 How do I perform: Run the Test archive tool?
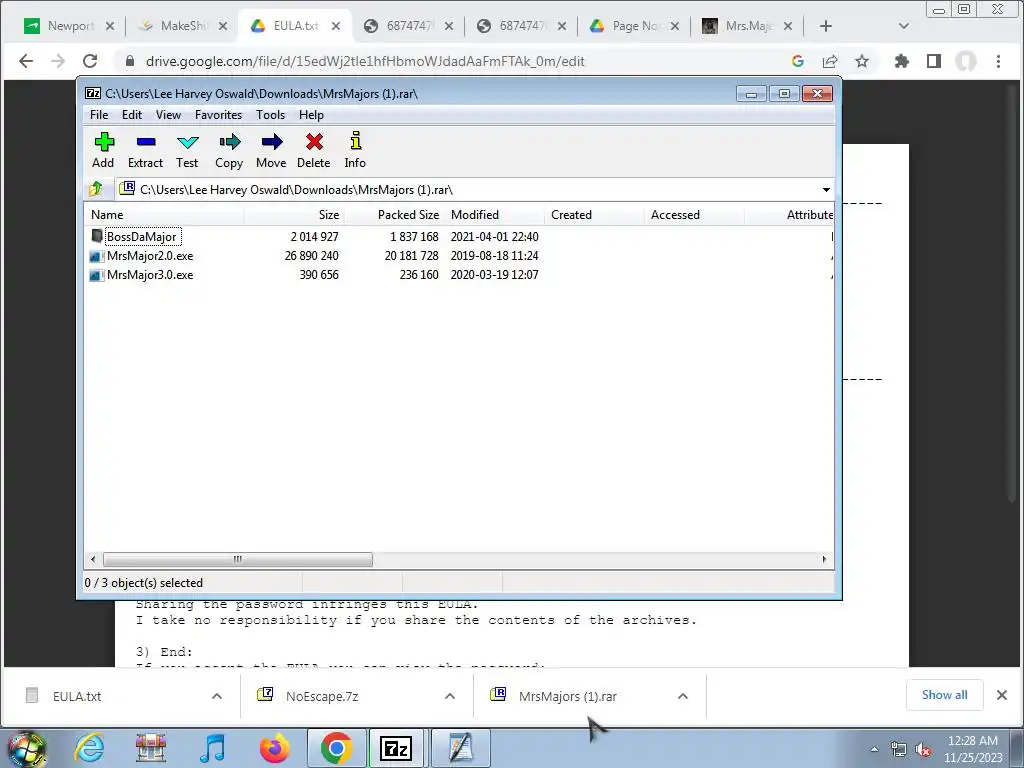pyautogui.click(x=187, y=142)
